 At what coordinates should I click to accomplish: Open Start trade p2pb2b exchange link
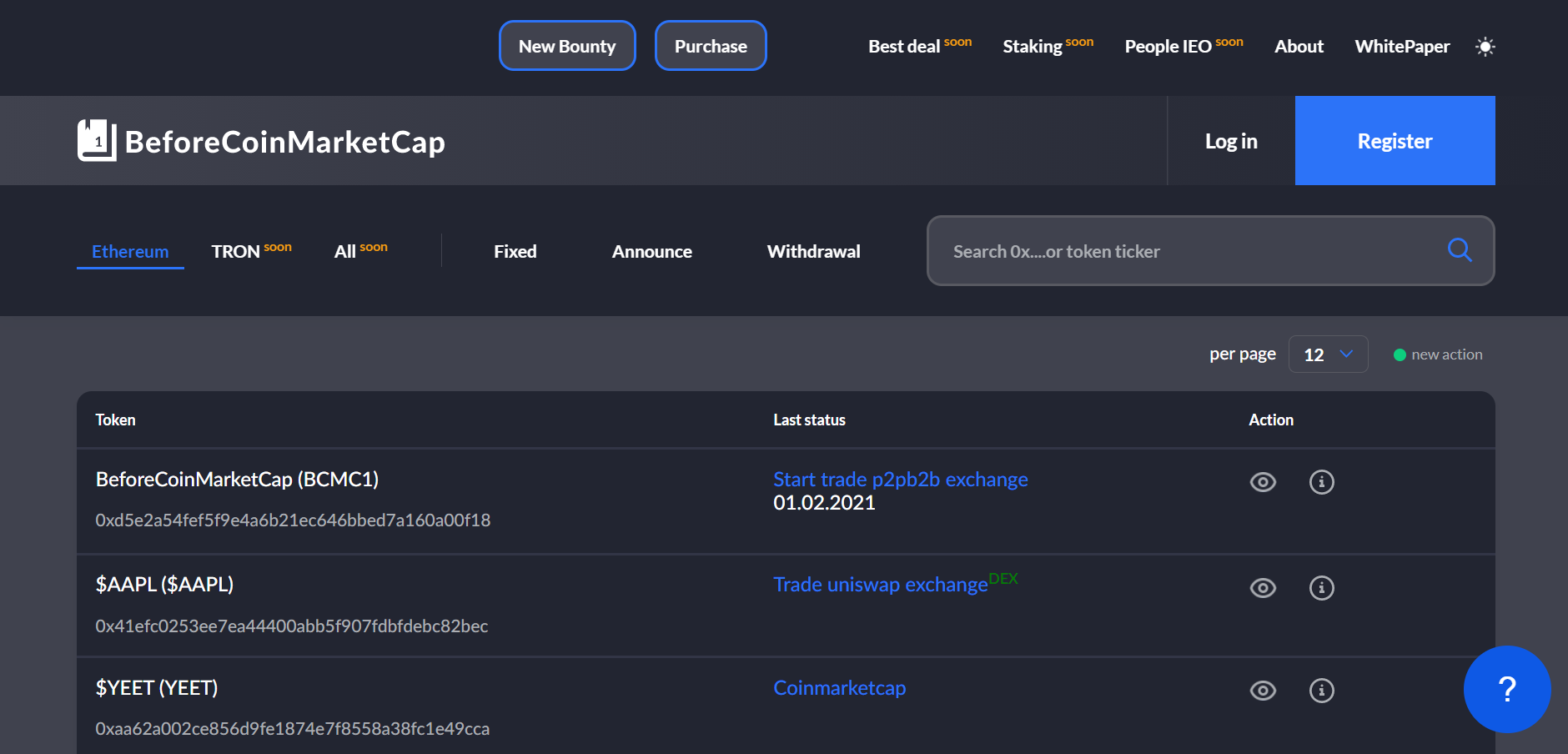coord(901,480)
